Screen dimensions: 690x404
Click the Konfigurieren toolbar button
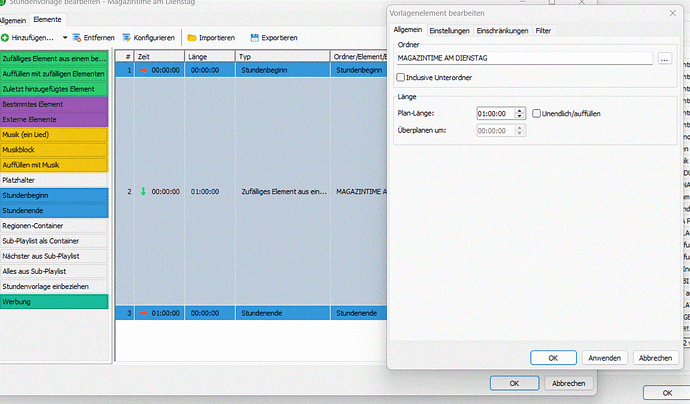149,38
